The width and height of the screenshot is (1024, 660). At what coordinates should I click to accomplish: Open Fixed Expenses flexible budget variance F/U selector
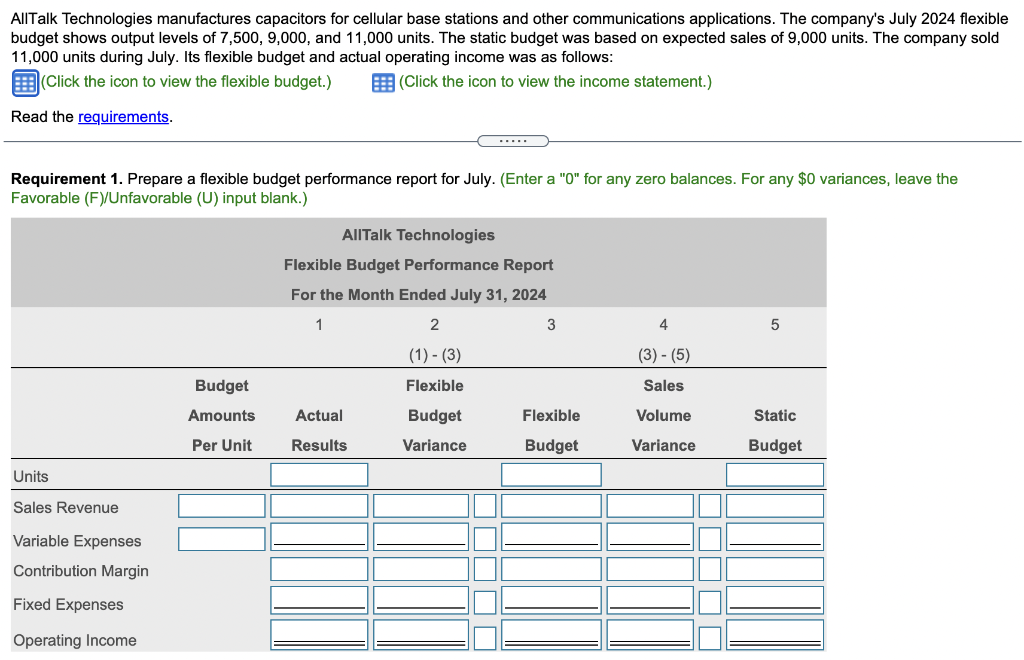coord(485,601)
